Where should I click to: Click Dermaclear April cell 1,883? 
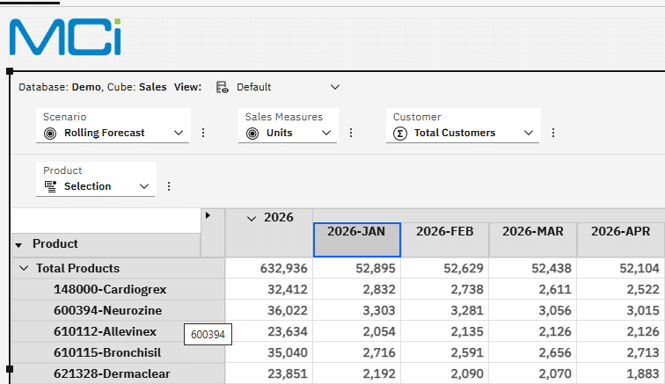click(621, 374)
